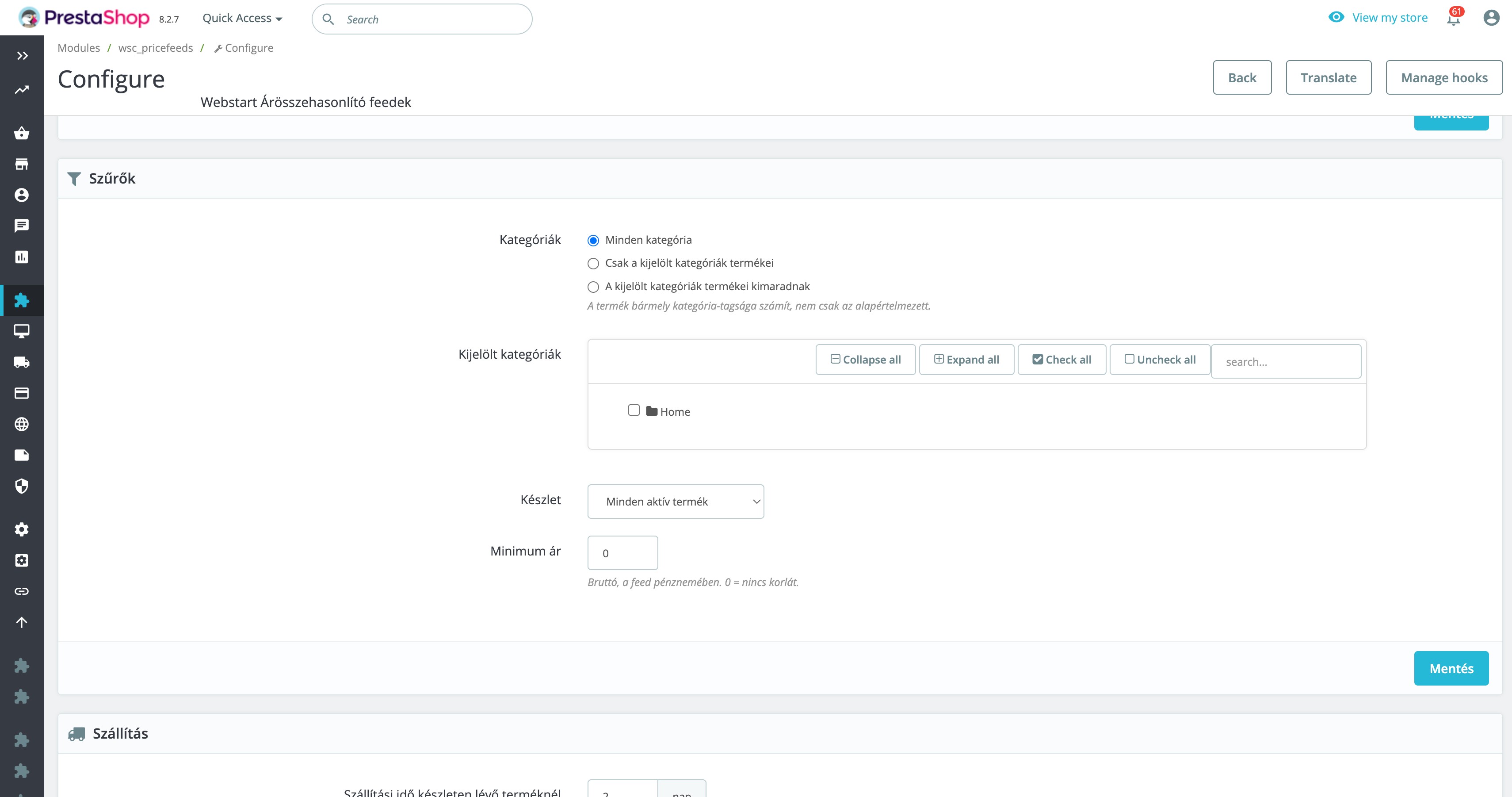Open Shipping via the sidebar truck icon
Image resolution: width=1512 pixels, height=797 pixels.
(22, 362)
